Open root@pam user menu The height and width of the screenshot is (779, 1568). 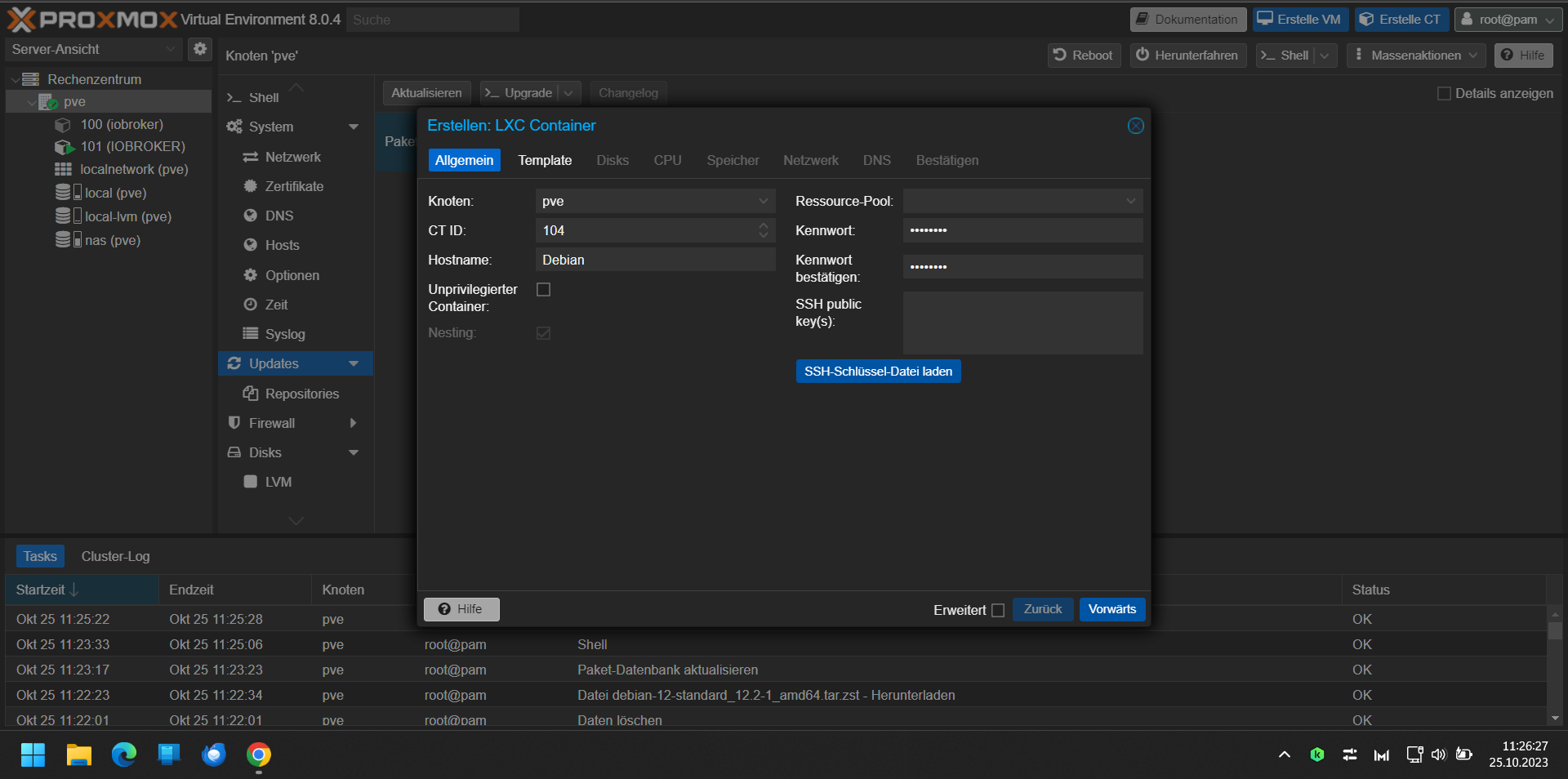pos(1508,20)
